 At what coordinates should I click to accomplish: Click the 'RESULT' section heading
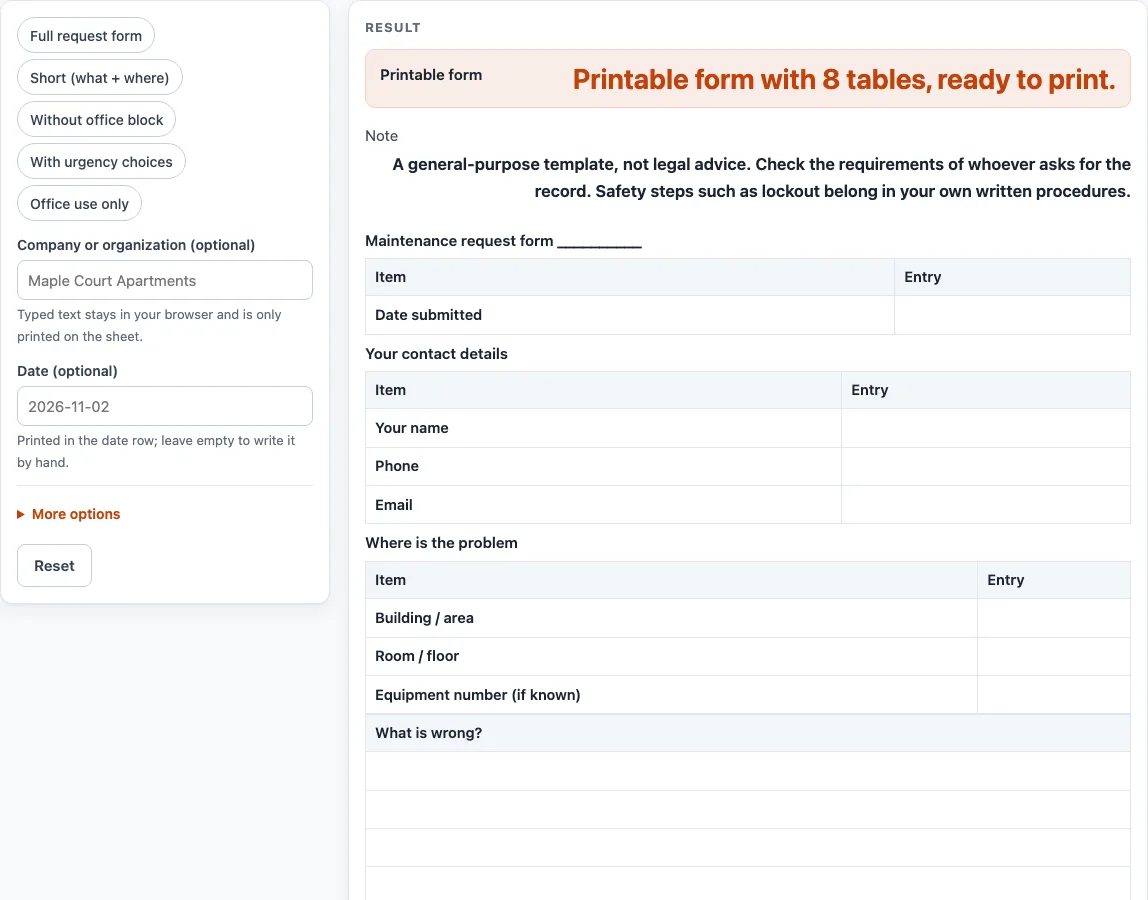pyautogui.click(x=393, y=28)
